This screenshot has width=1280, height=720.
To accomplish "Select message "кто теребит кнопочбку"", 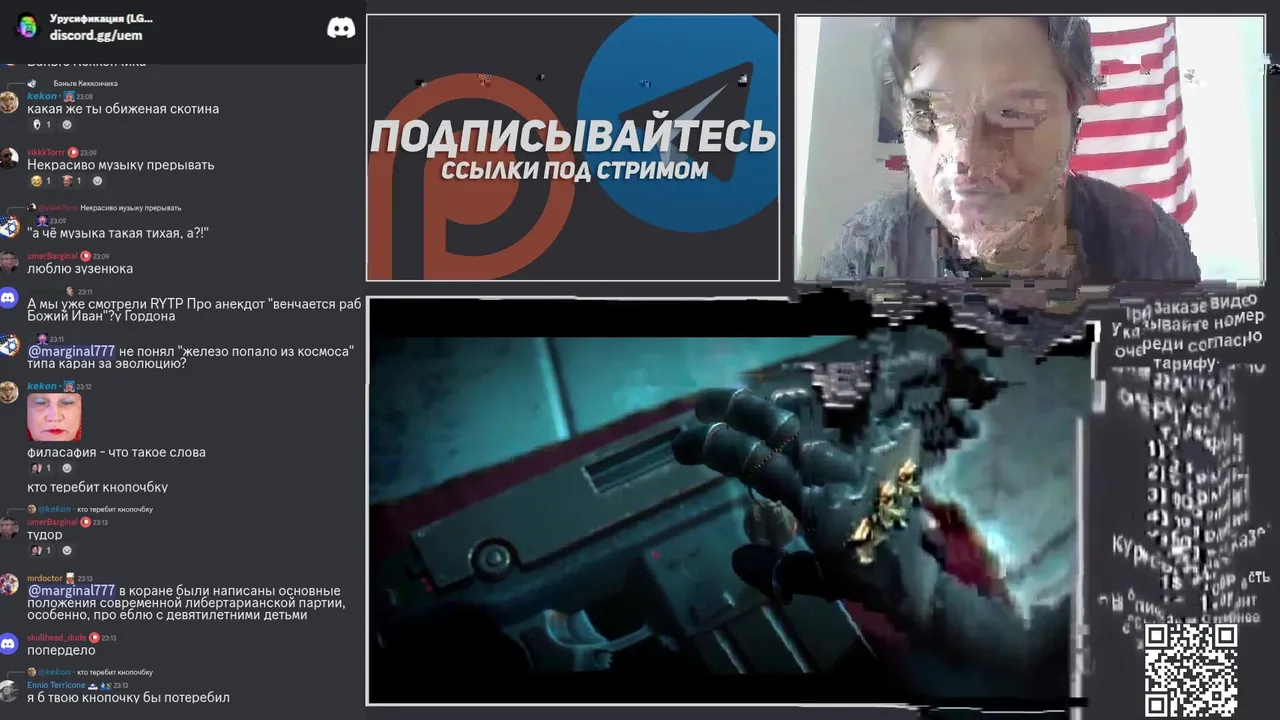I will 97,487.
